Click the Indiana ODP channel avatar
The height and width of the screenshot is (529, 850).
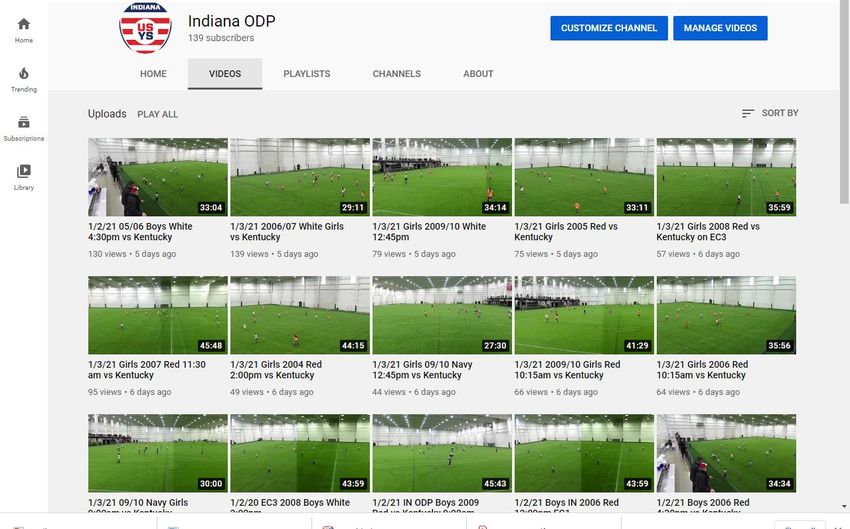145,28
